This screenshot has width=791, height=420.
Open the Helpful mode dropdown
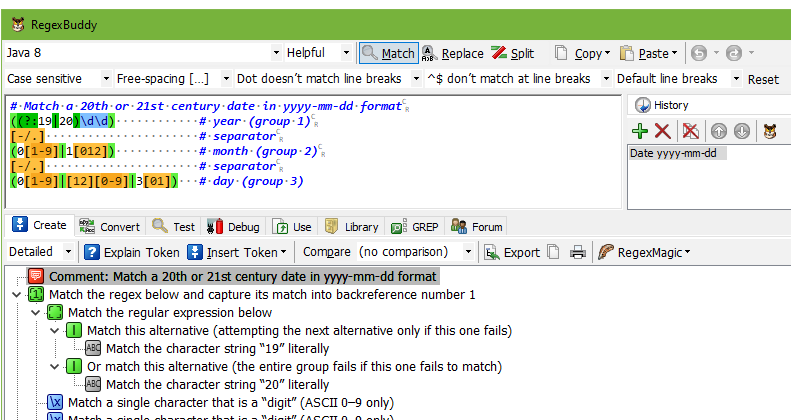[346, 52]
